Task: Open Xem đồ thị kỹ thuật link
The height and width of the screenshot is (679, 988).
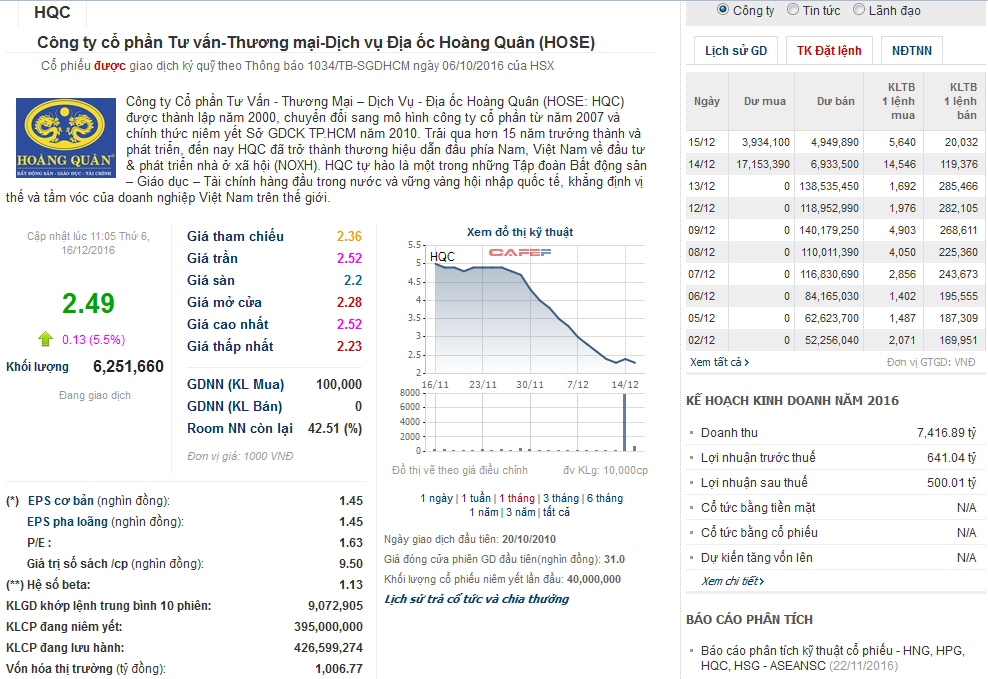Action: [520, 232]
